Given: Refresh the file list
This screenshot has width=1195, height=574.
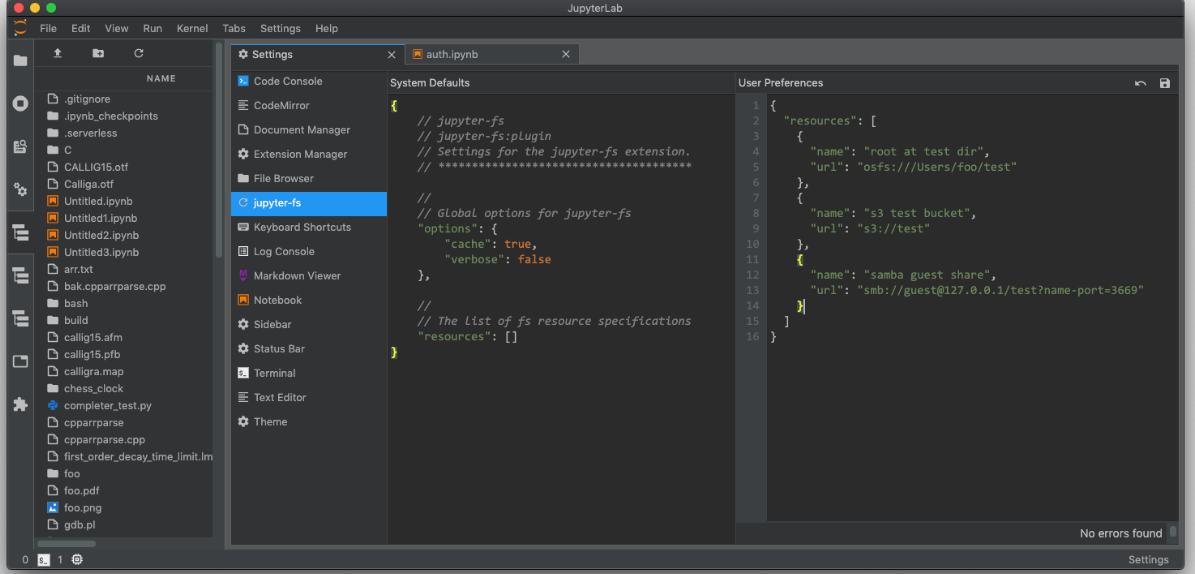Looking at the screenshot, I should 138,53.
